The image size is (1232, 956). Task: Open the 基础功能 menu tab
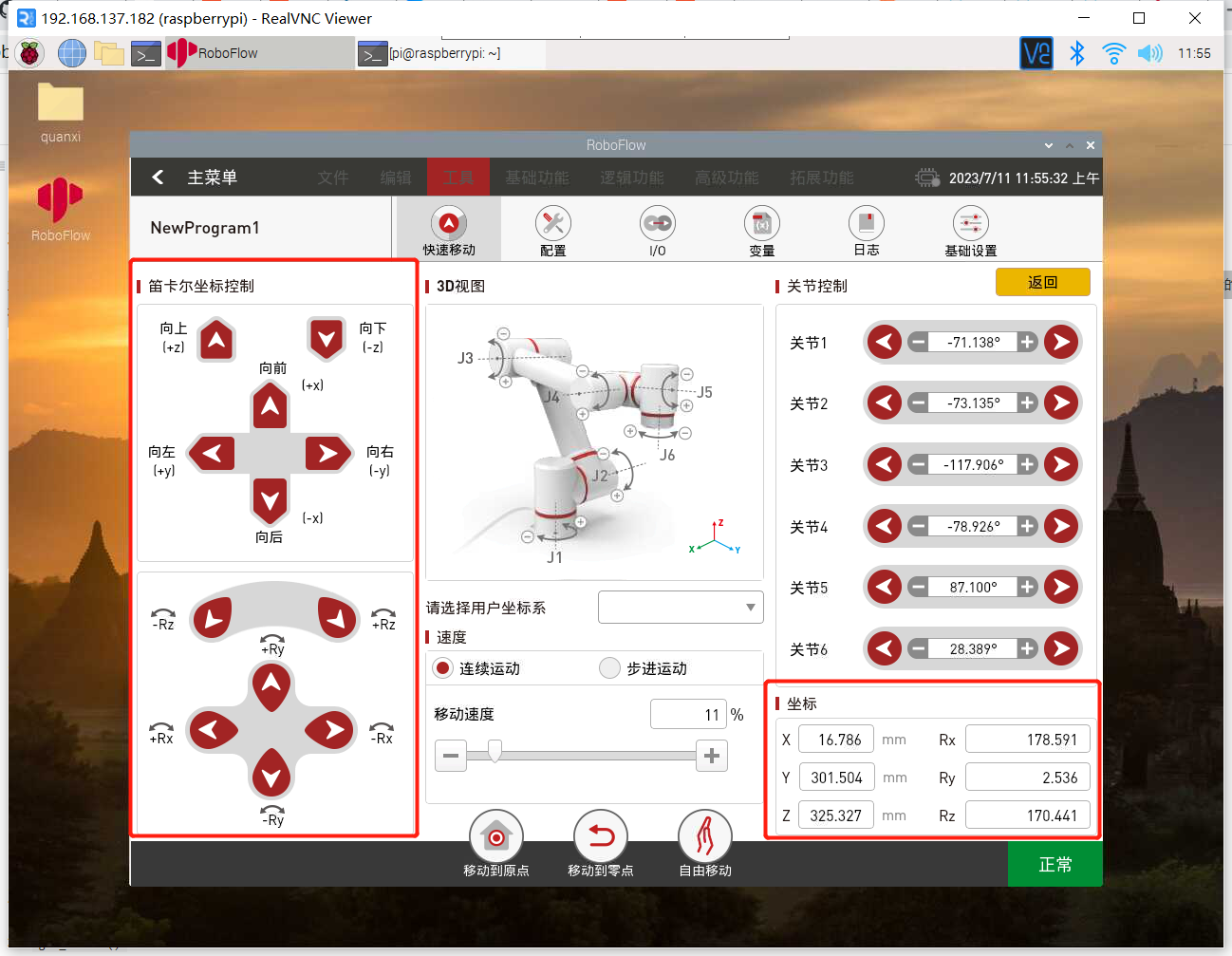pos(536,178)
